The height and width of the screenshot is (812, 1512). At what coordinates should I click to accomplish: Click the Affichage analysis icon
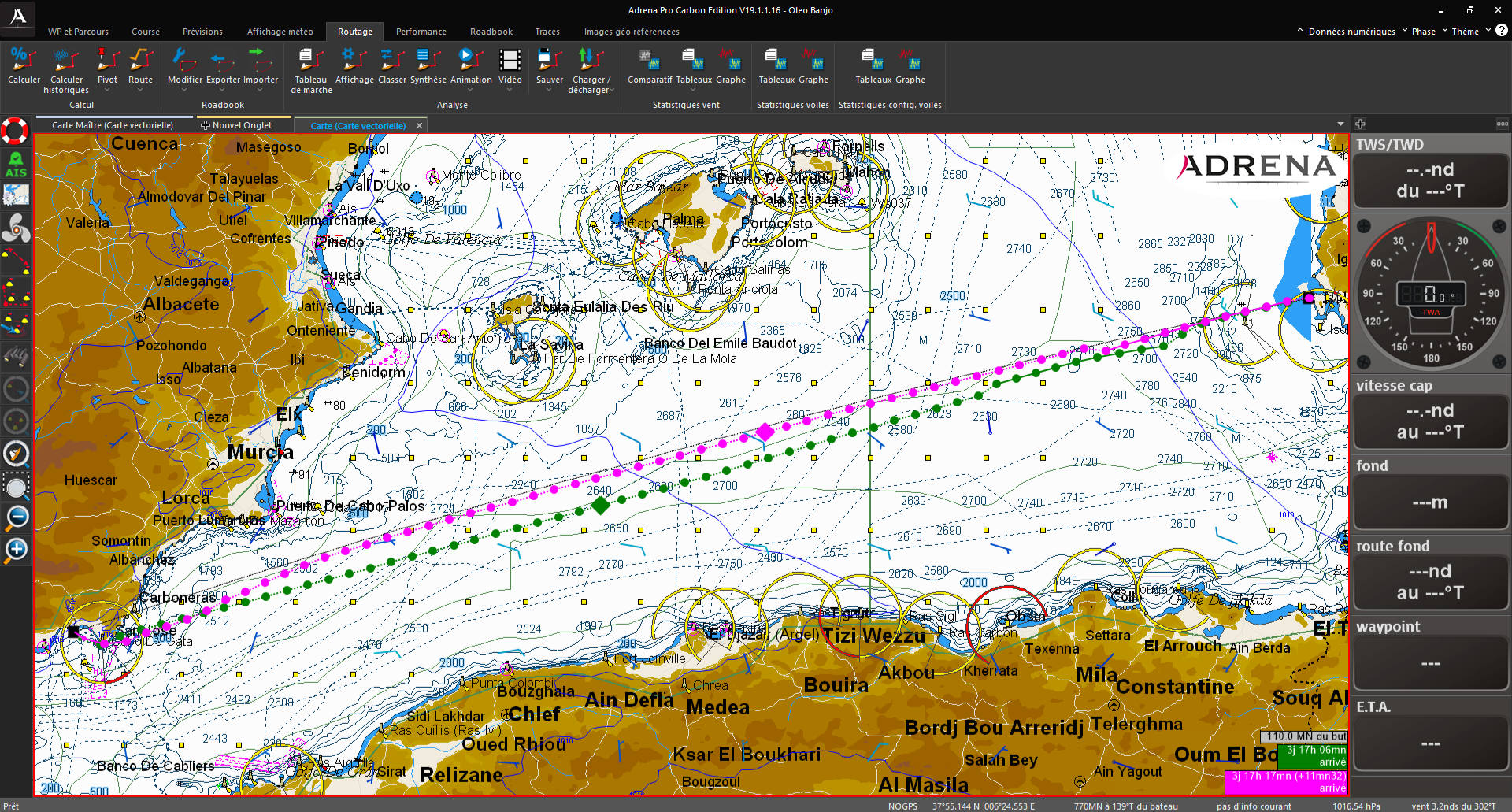354,59
